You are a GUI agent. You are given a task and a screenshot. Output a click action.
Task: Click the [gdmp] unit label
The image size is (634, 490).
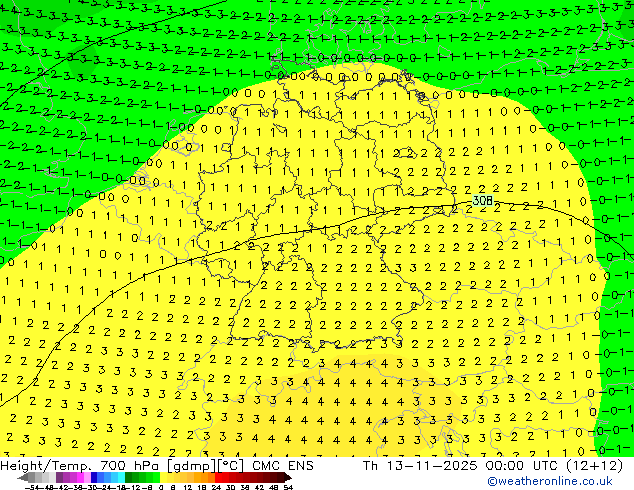192,466
